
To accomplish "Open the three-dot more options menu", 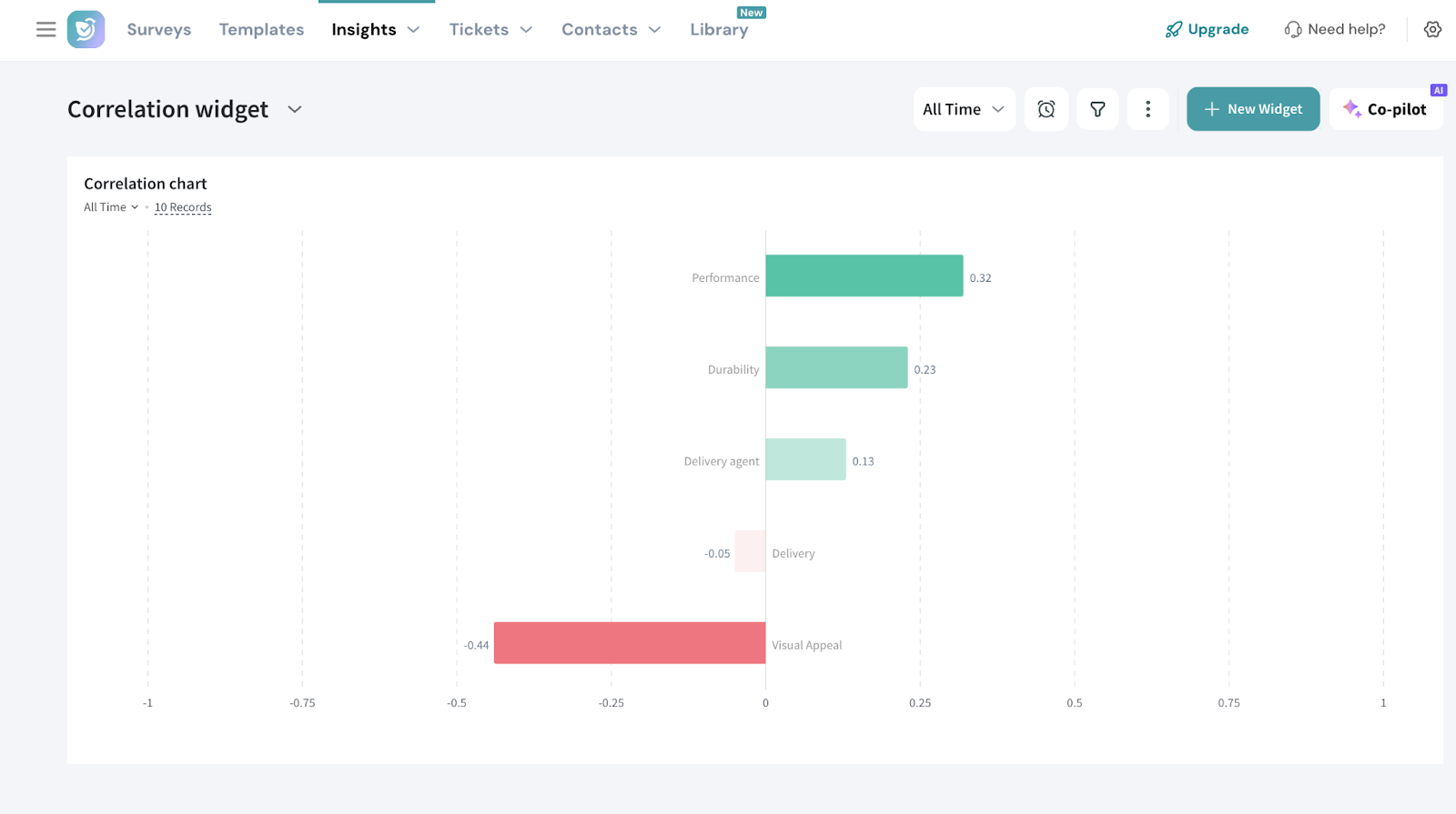I will (x=1148, y=109).
